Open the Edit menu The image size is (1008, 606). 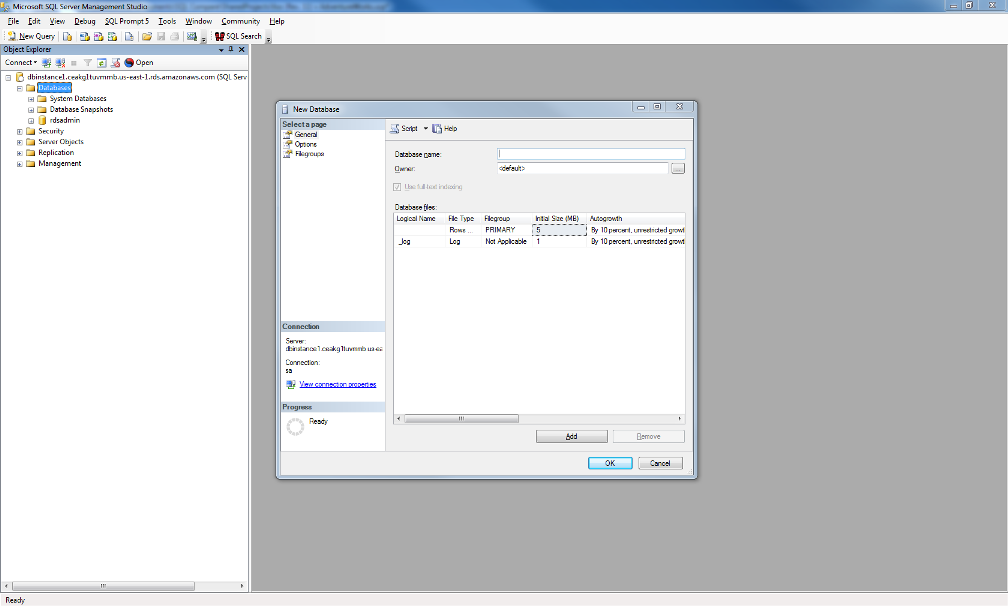(34, 21)
